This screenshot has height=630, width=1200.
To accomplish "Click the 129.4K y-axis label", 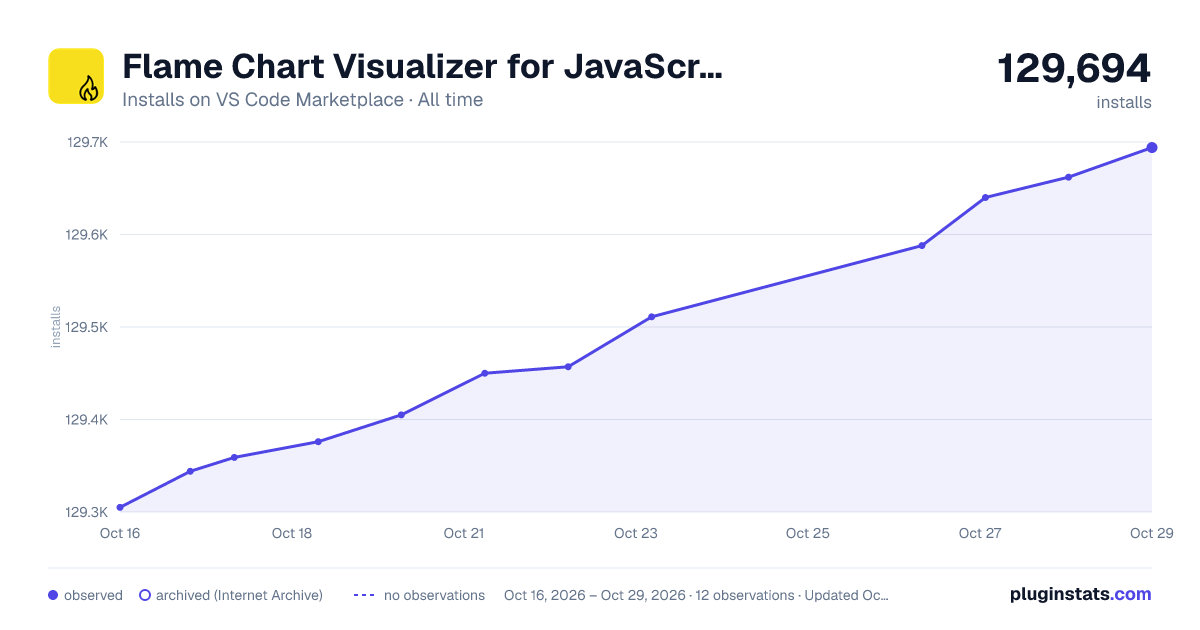I will click(87, 420).
